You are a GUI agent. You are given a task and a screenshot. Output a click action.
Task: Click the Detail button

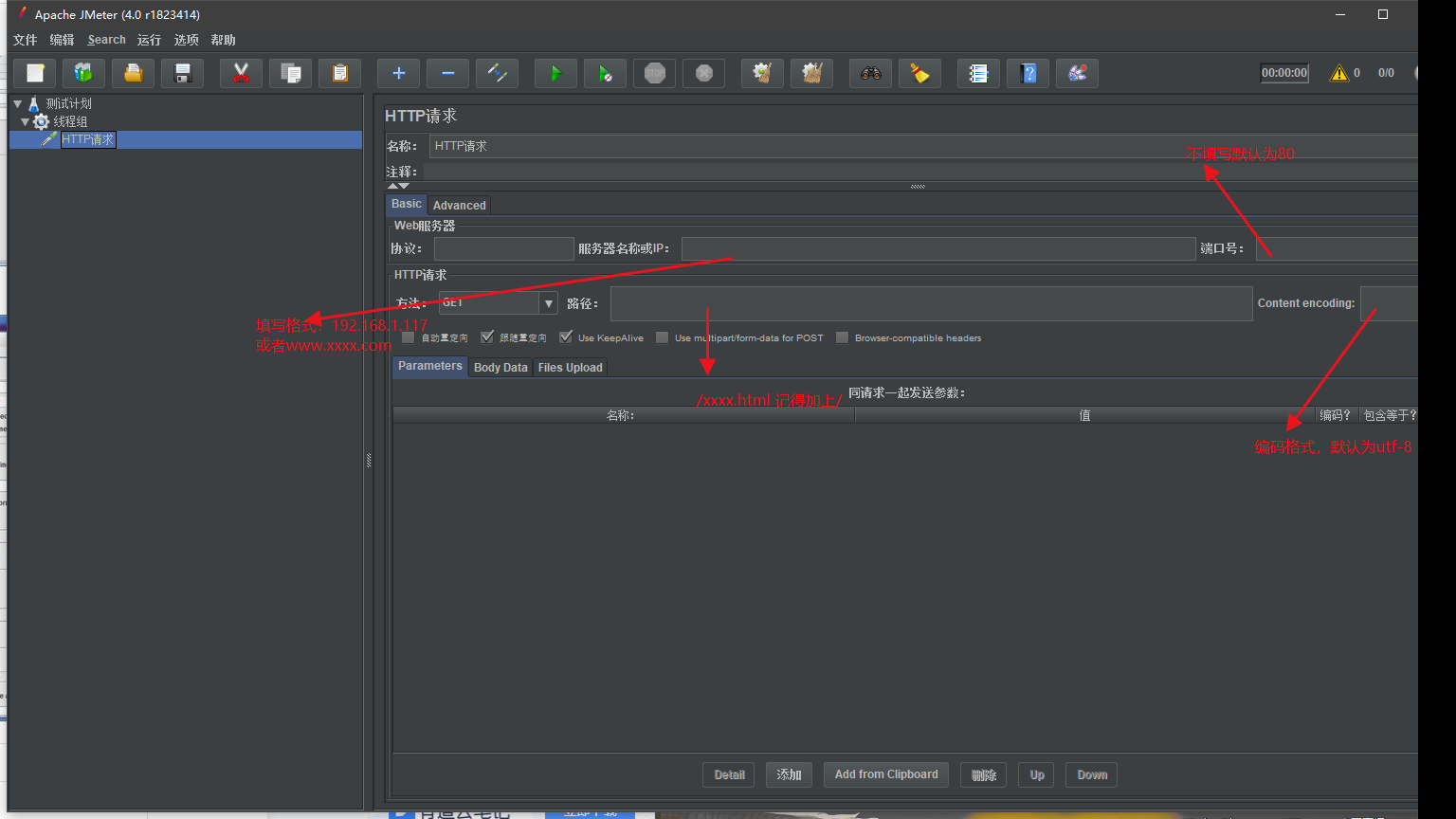tap(729, 774)
